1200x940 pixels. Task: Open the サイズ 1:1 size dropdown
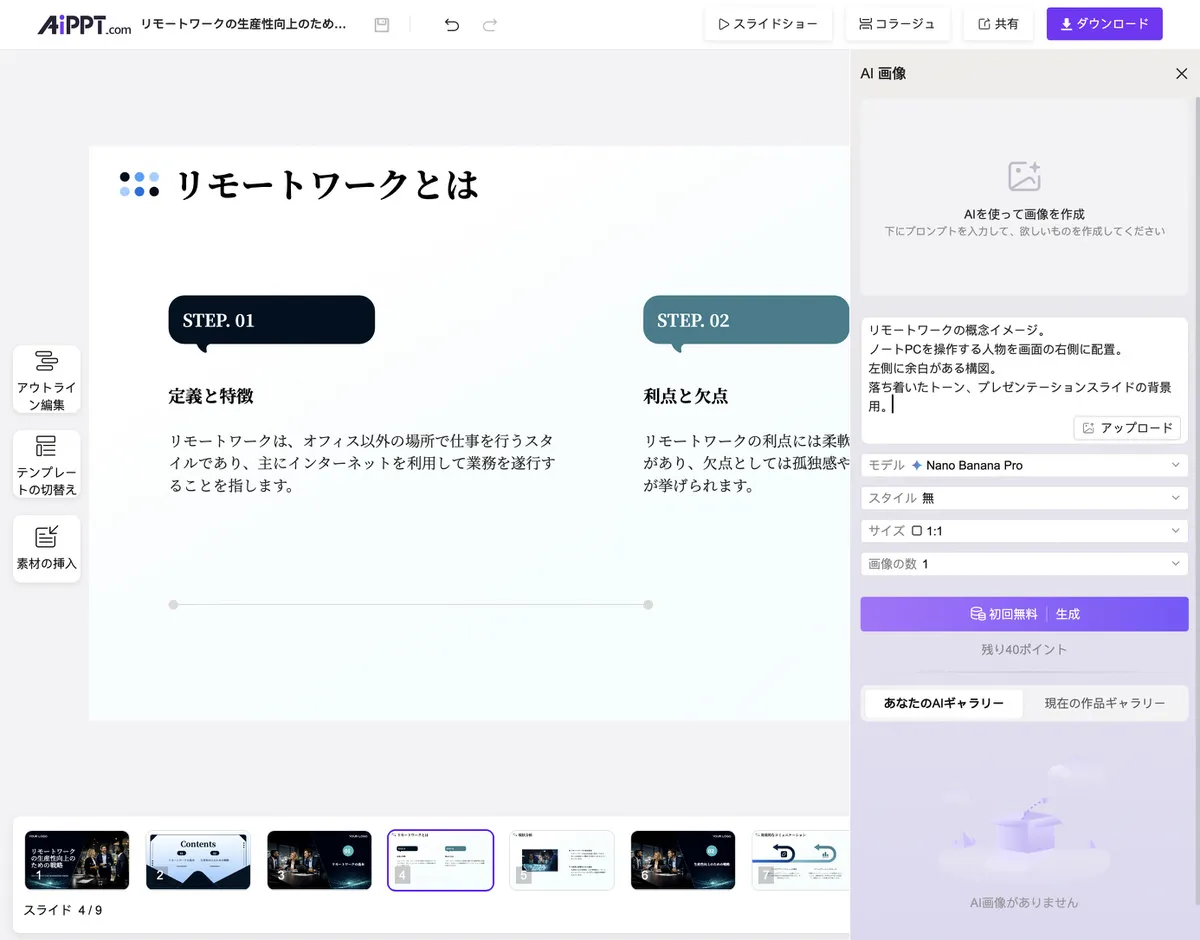(1024, 531)
